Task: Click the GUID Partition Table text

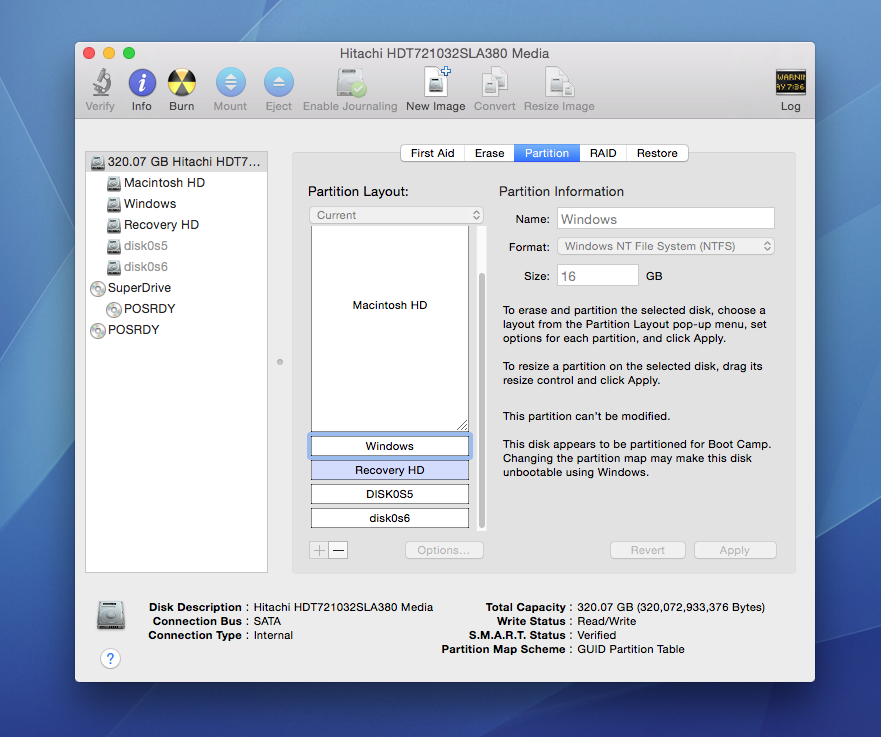Action: 631,649
